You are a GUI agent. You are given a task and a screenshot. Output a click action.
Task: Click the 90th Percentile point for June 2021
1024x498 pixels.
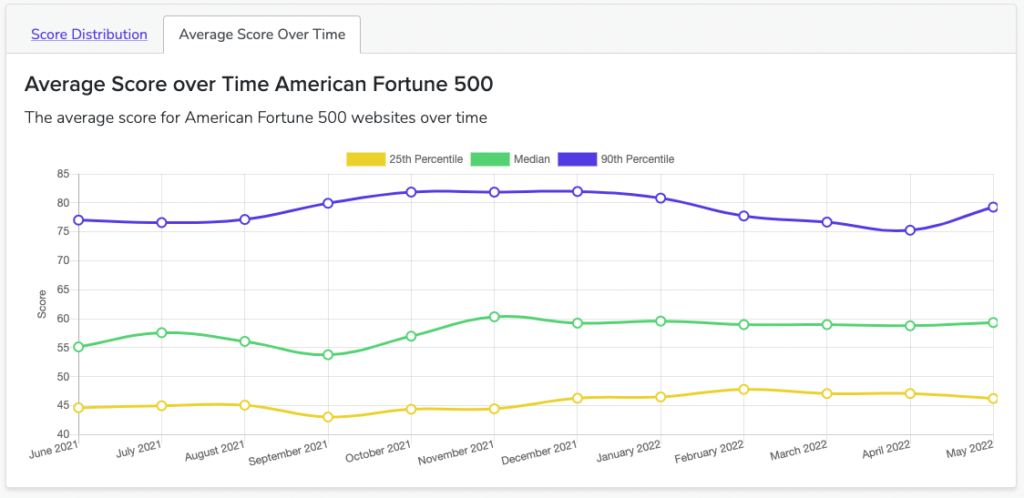coord(78,220)
